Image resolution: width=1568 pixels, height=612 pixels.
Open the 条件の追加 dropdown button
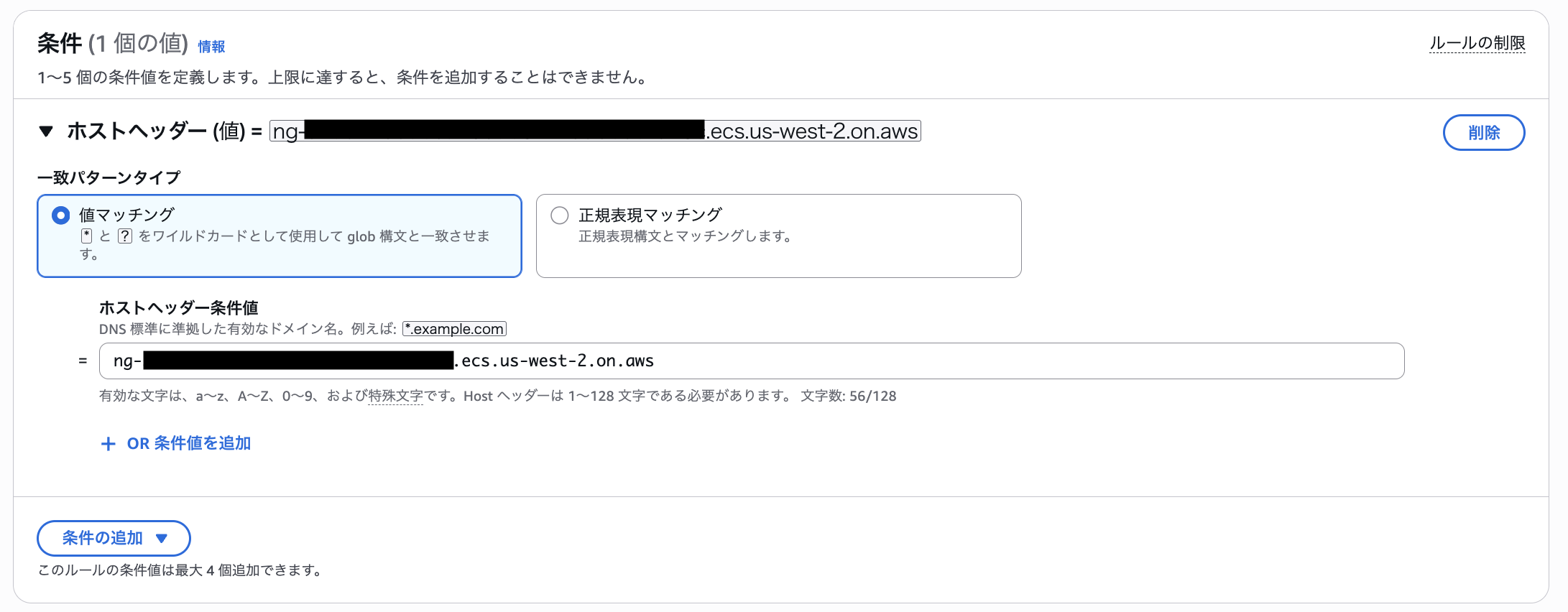tap(113, 538)
